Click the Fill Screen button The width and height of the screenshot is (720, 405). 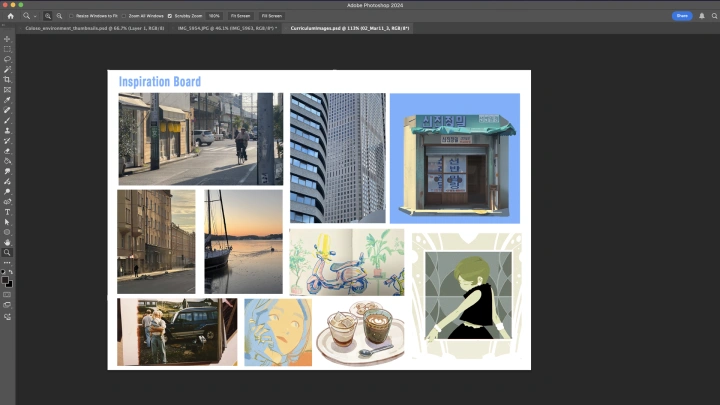tap(272, 16)
